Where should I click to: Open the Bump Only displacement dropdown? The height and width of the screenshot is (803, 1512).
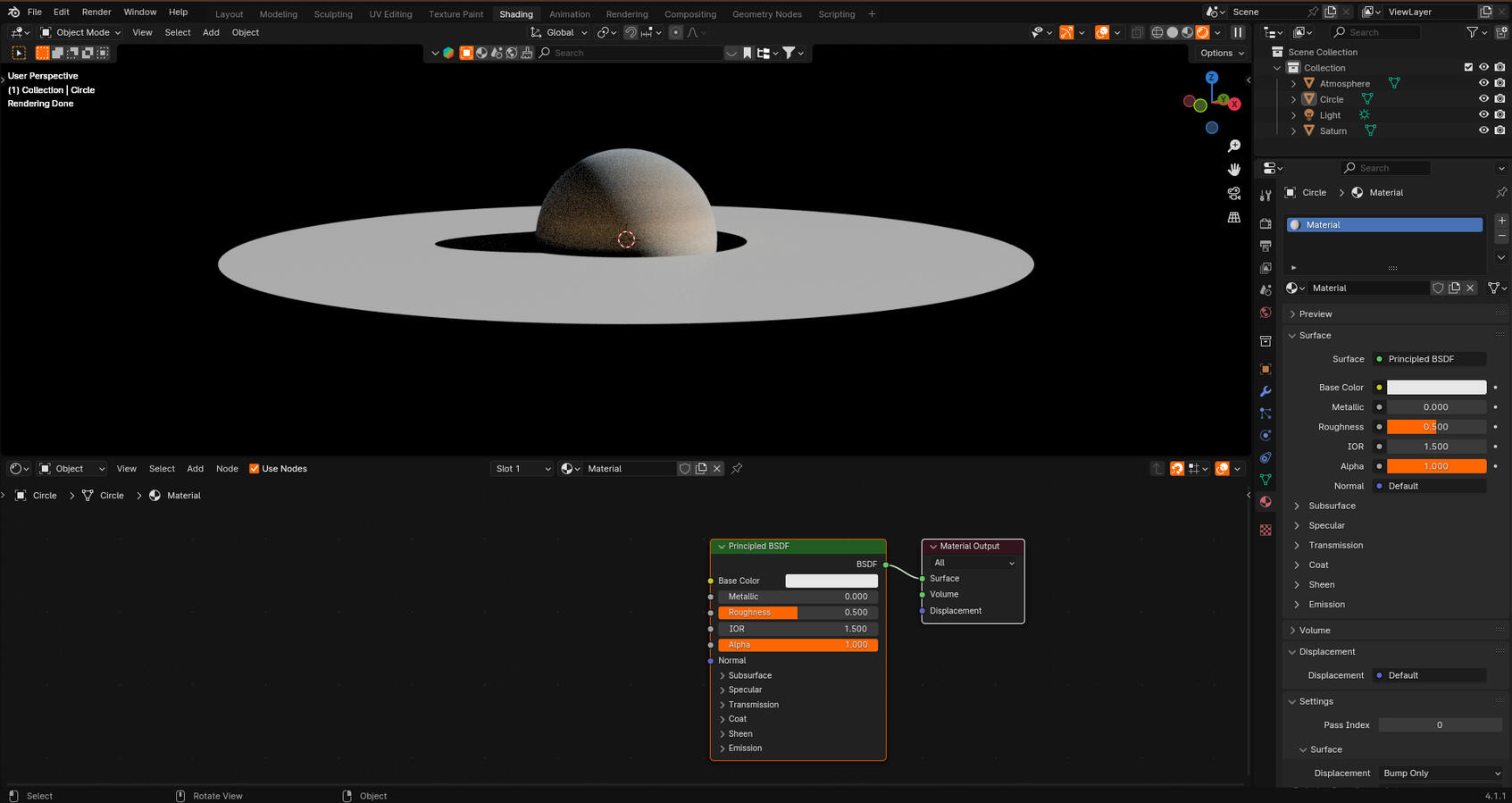1441,774
